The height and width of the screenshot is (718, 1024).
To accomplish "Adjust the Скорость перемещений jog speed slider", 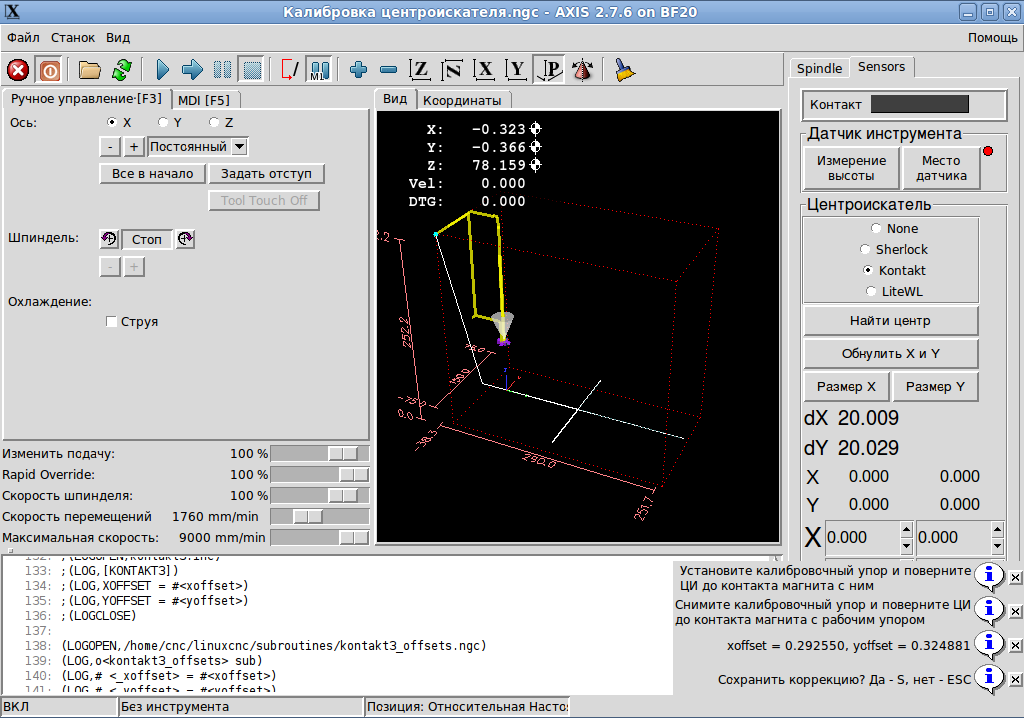I will [x=308, y=516].
